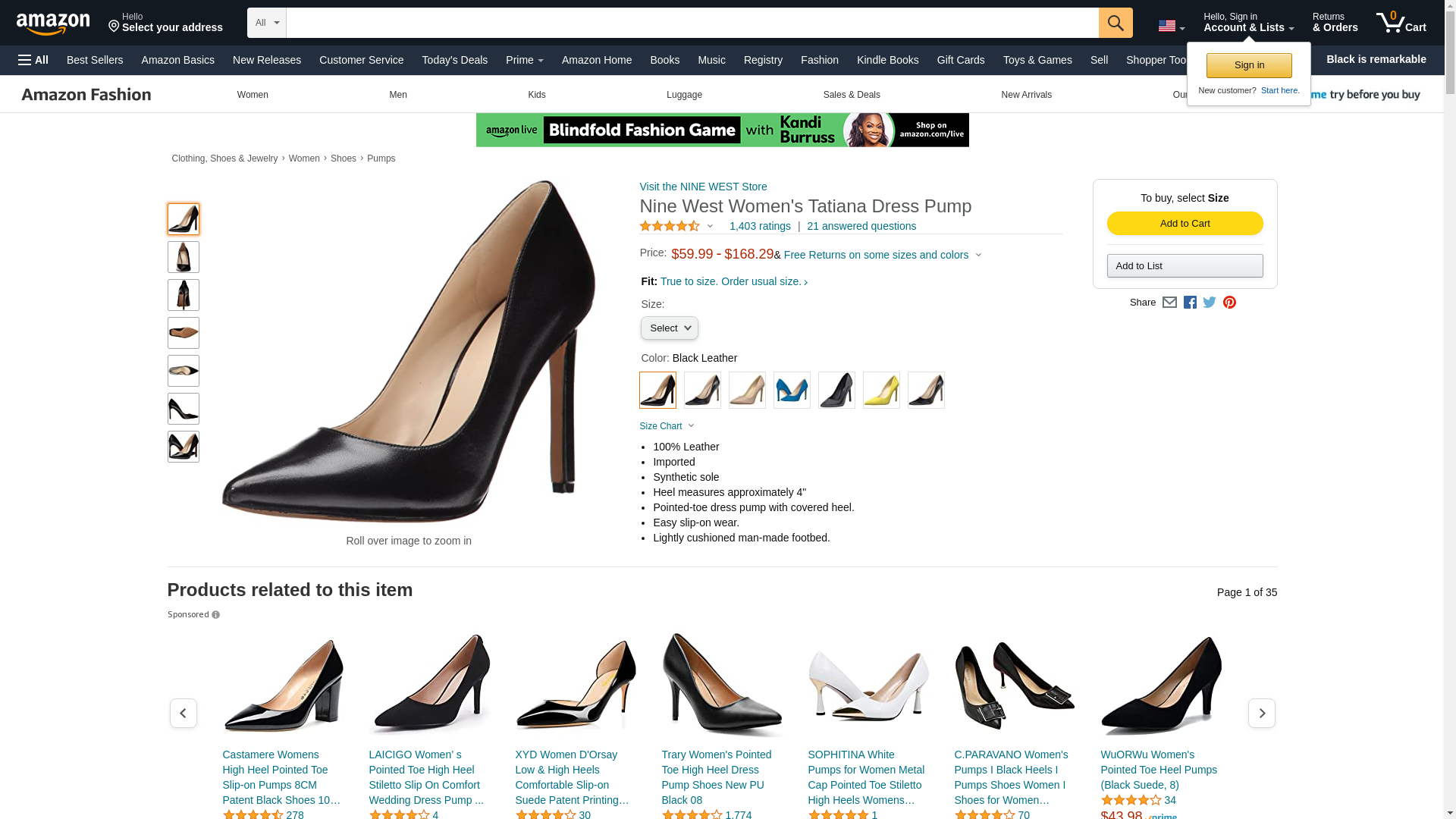Open the All hamburger menu
Image resolution: width=1456 pixels, height=819 pixels.
pyautogui.click(x=33, y=60)
